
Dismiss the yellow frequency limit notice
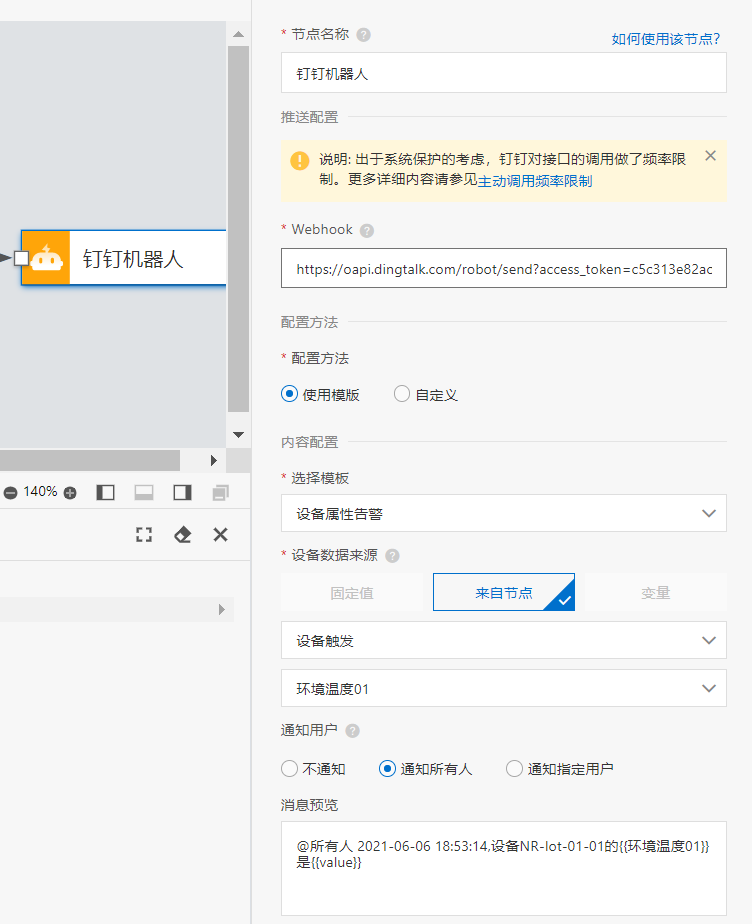point(711,156)
